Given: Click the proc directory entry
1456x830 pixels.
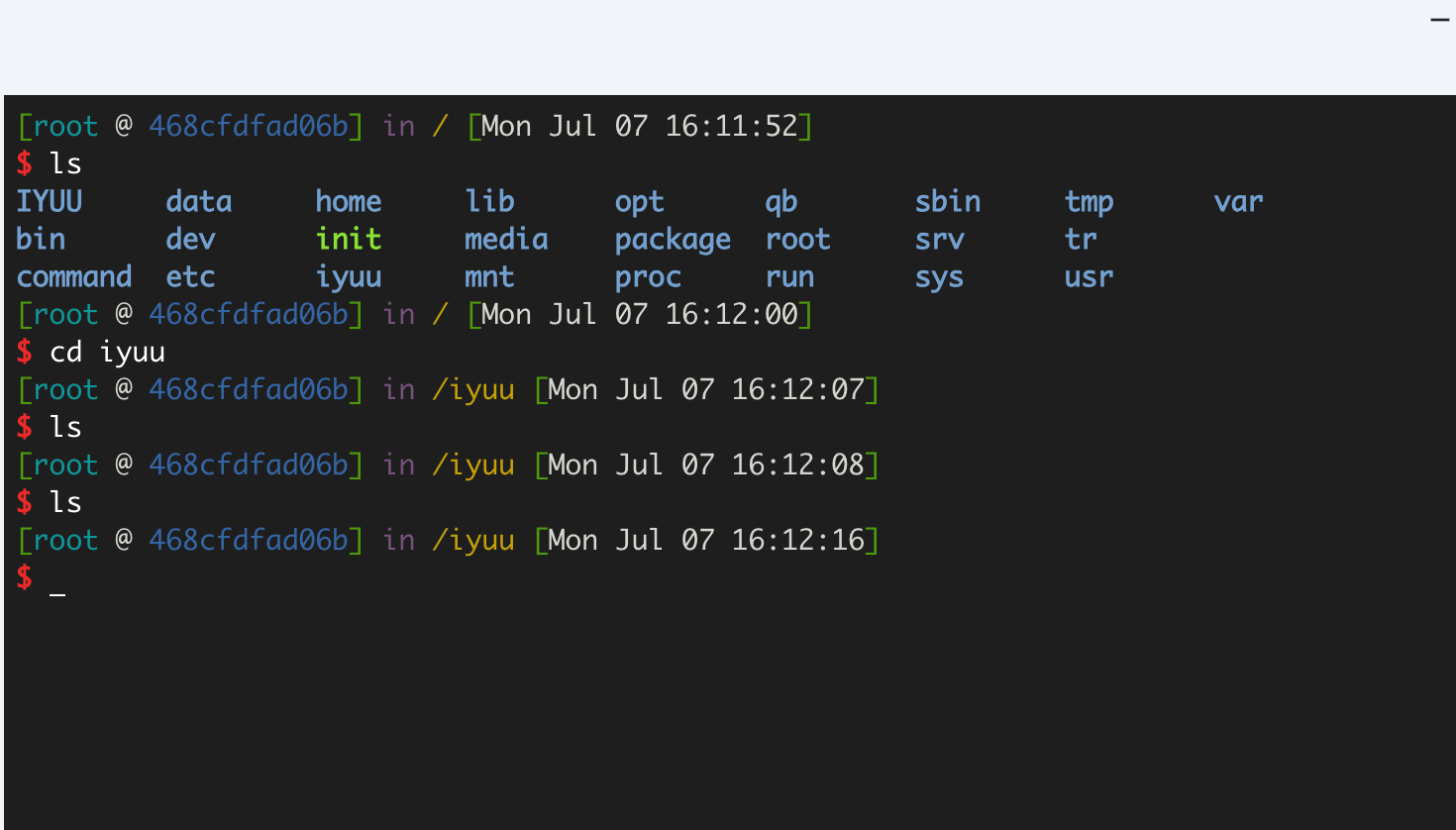Looking at the screenshot, I should tap(648, 278).
